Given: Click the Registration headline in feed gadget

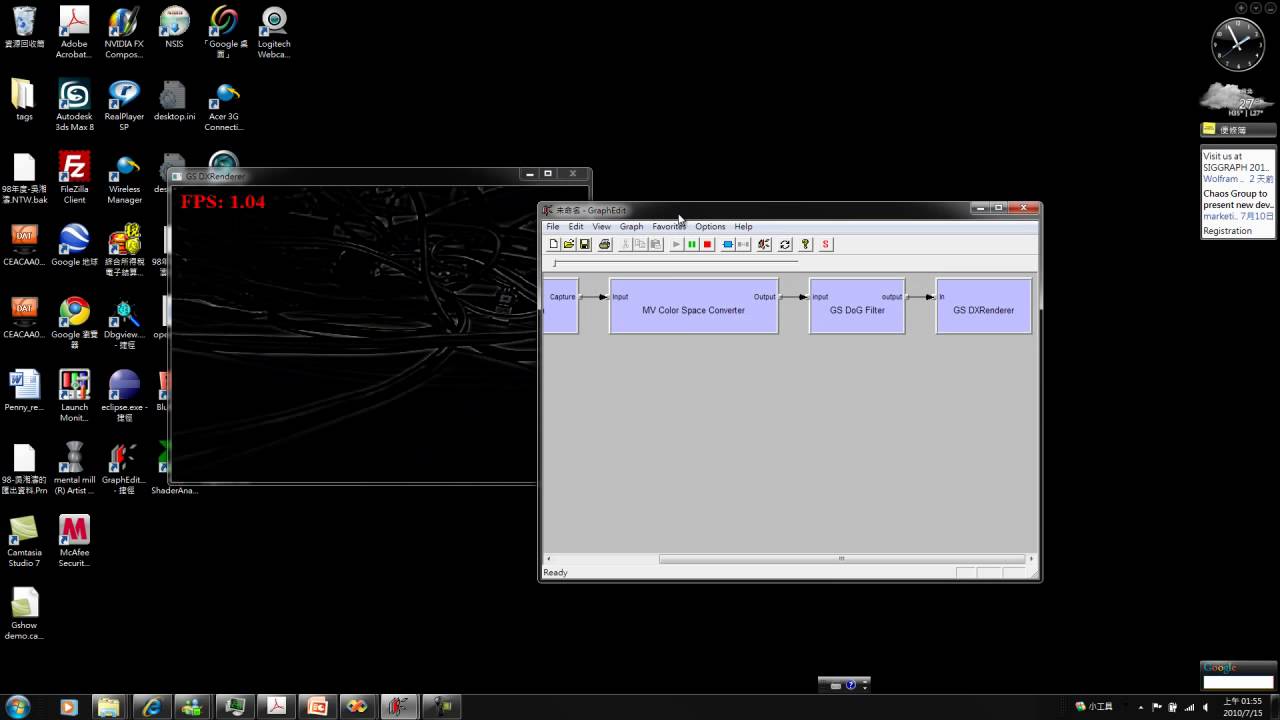Looking at the screenshot, I should 1227,231.
